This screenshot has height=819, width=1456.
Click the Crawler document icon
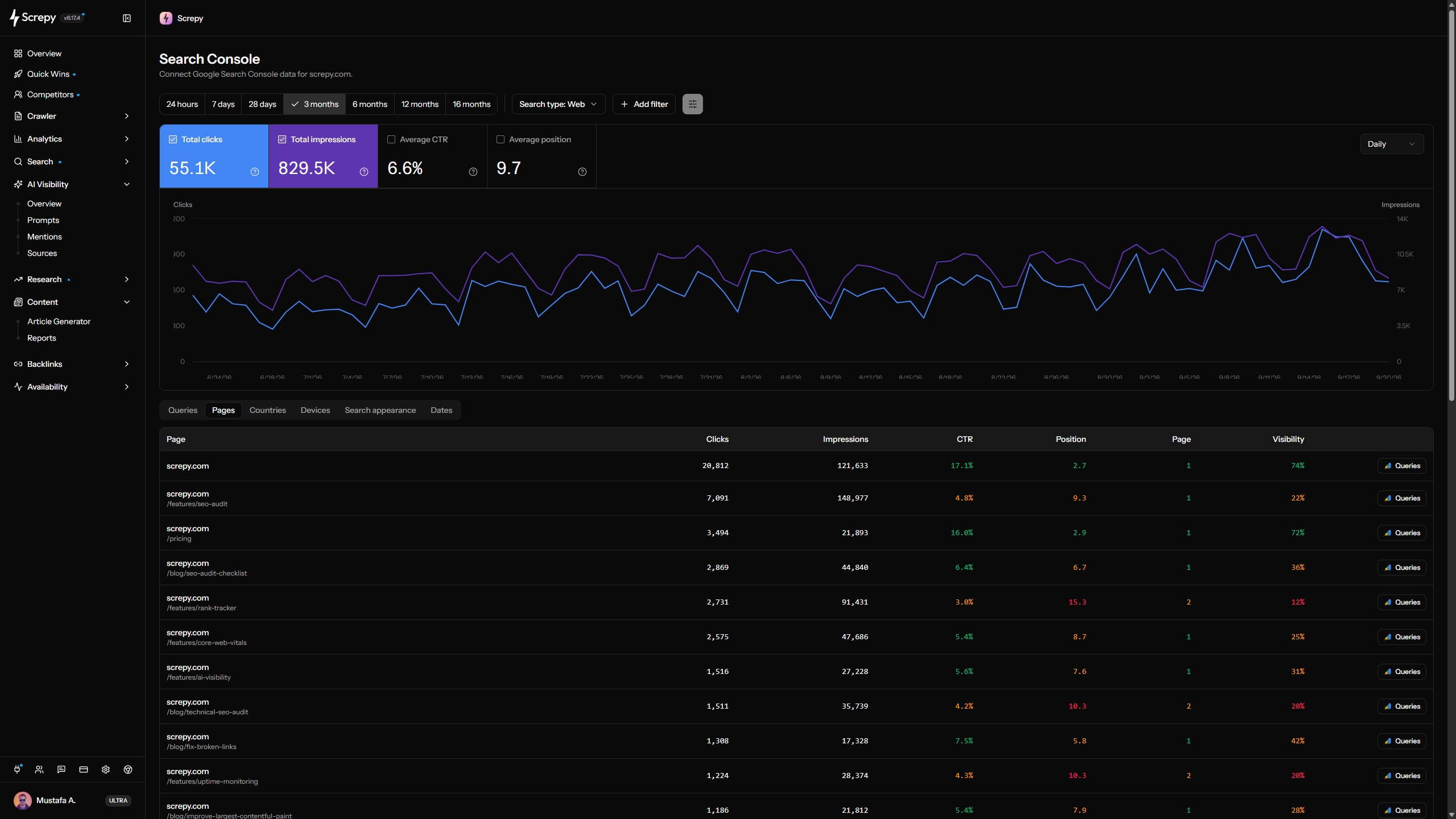(18, 116)
